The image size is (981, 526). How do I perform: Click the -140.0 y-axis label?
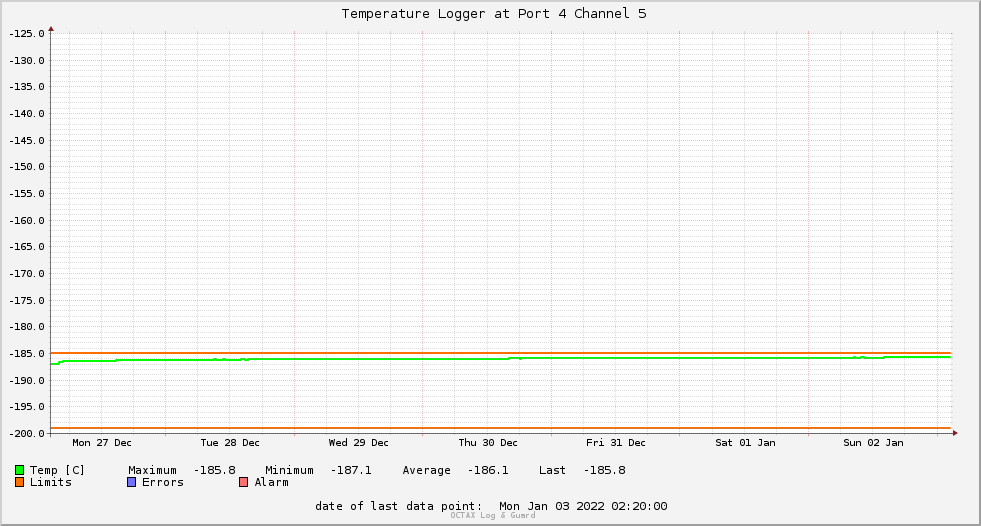point(27,114)
